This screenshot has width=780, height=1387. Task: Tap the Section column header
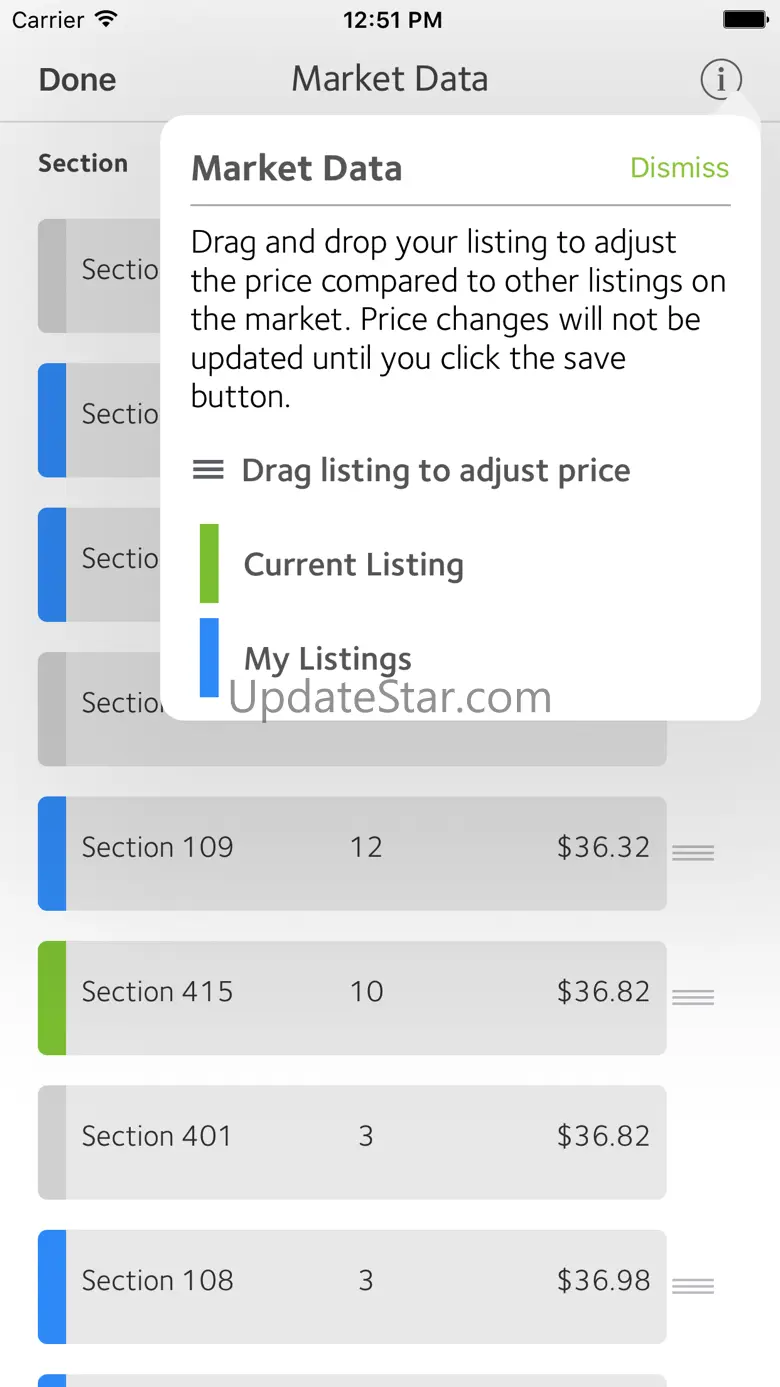(83, 163)
